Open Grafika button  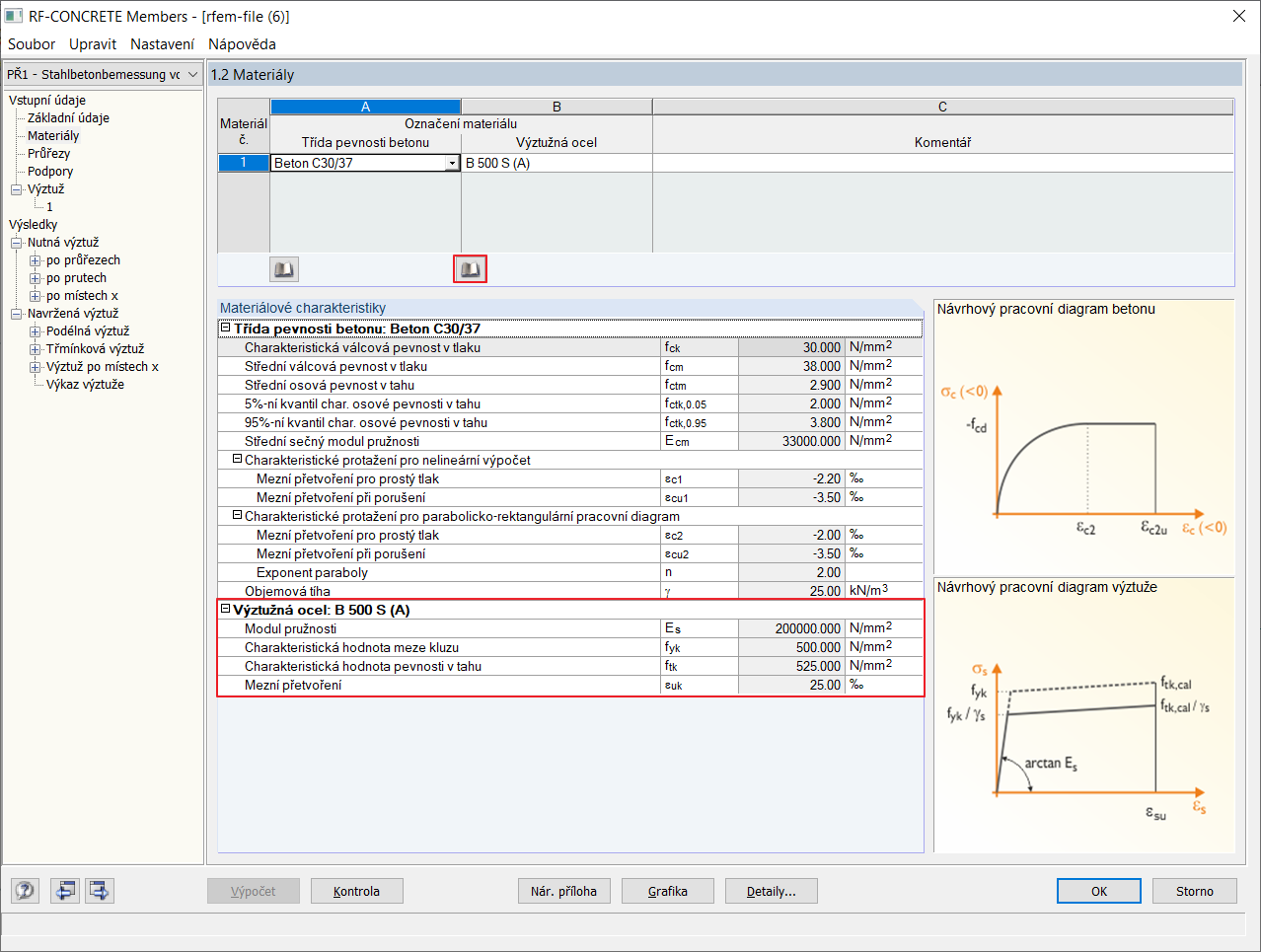pyautogui.click(x=668, y=891)
